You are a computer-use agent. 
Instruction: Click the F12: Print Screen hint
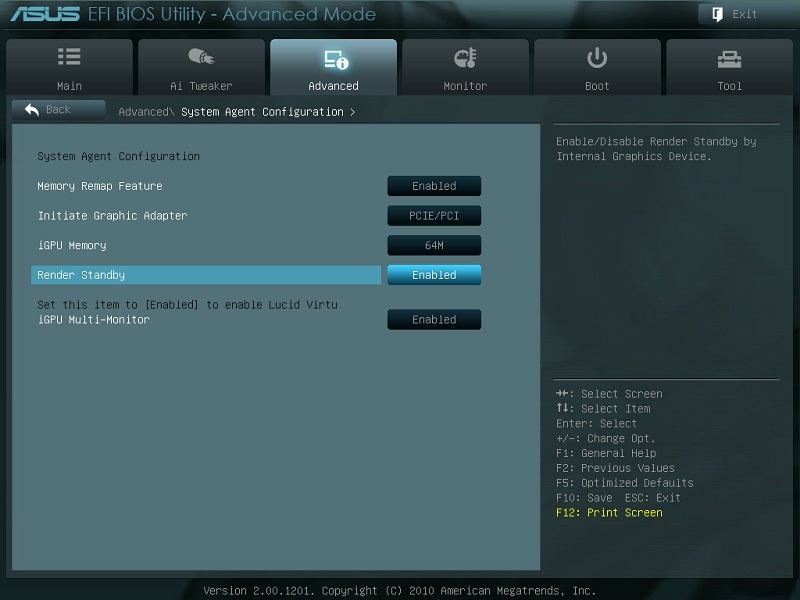[609, 513]
